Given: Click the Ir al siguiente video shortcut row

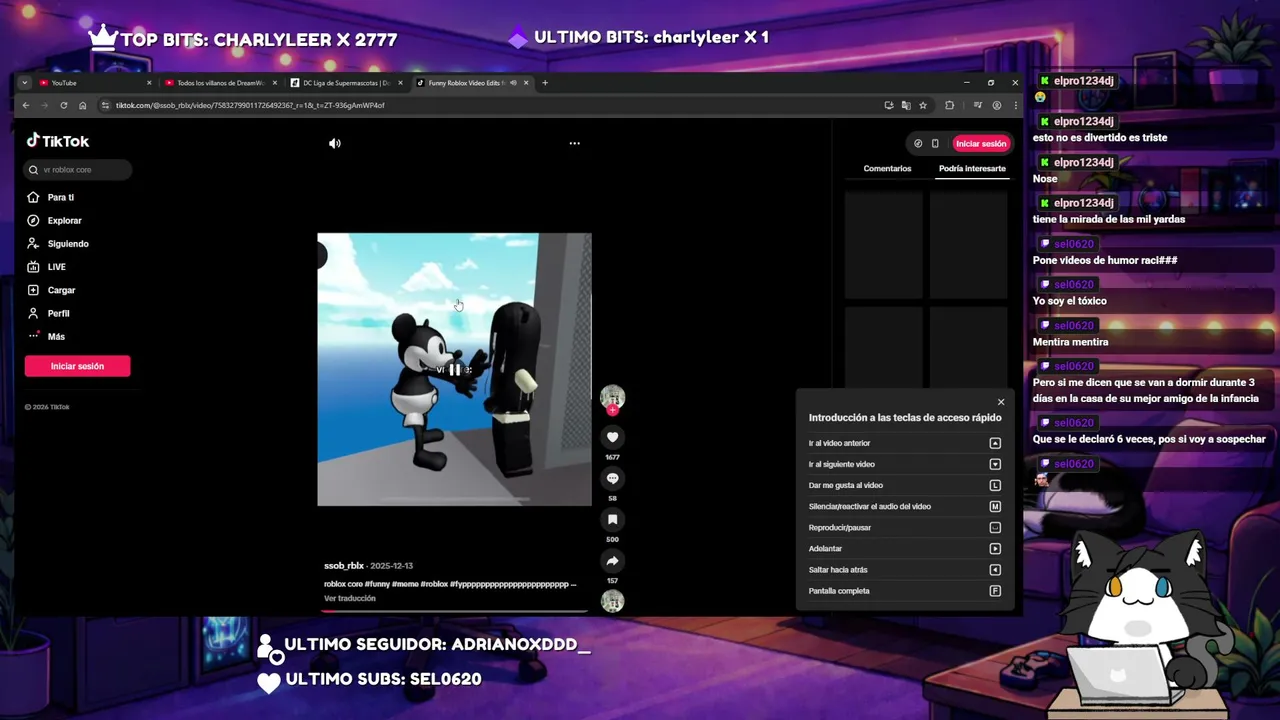Looking at the screenshot, I should pos(904,464).
